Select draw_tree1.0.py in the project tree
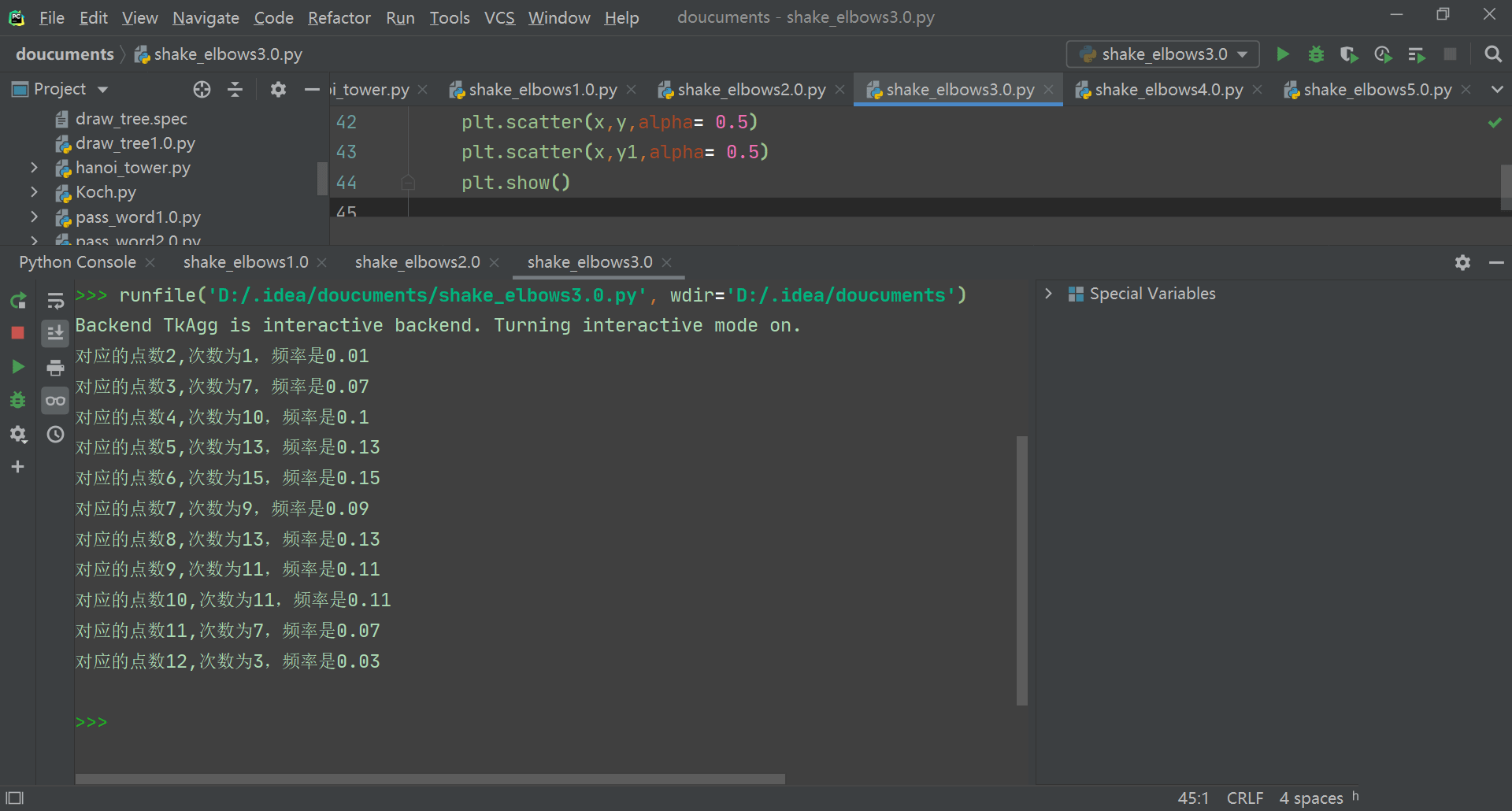The height and width of the screenshot is (811, 1512). pos(135,143)
